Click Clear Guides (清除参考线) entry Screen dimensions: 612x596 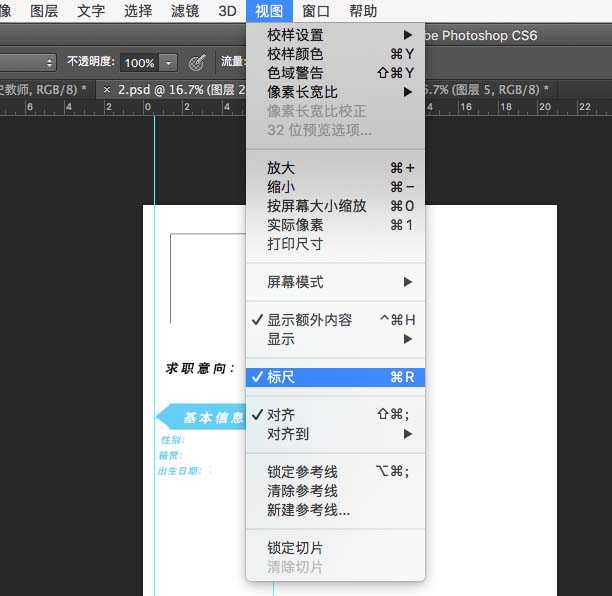(335, 491)
